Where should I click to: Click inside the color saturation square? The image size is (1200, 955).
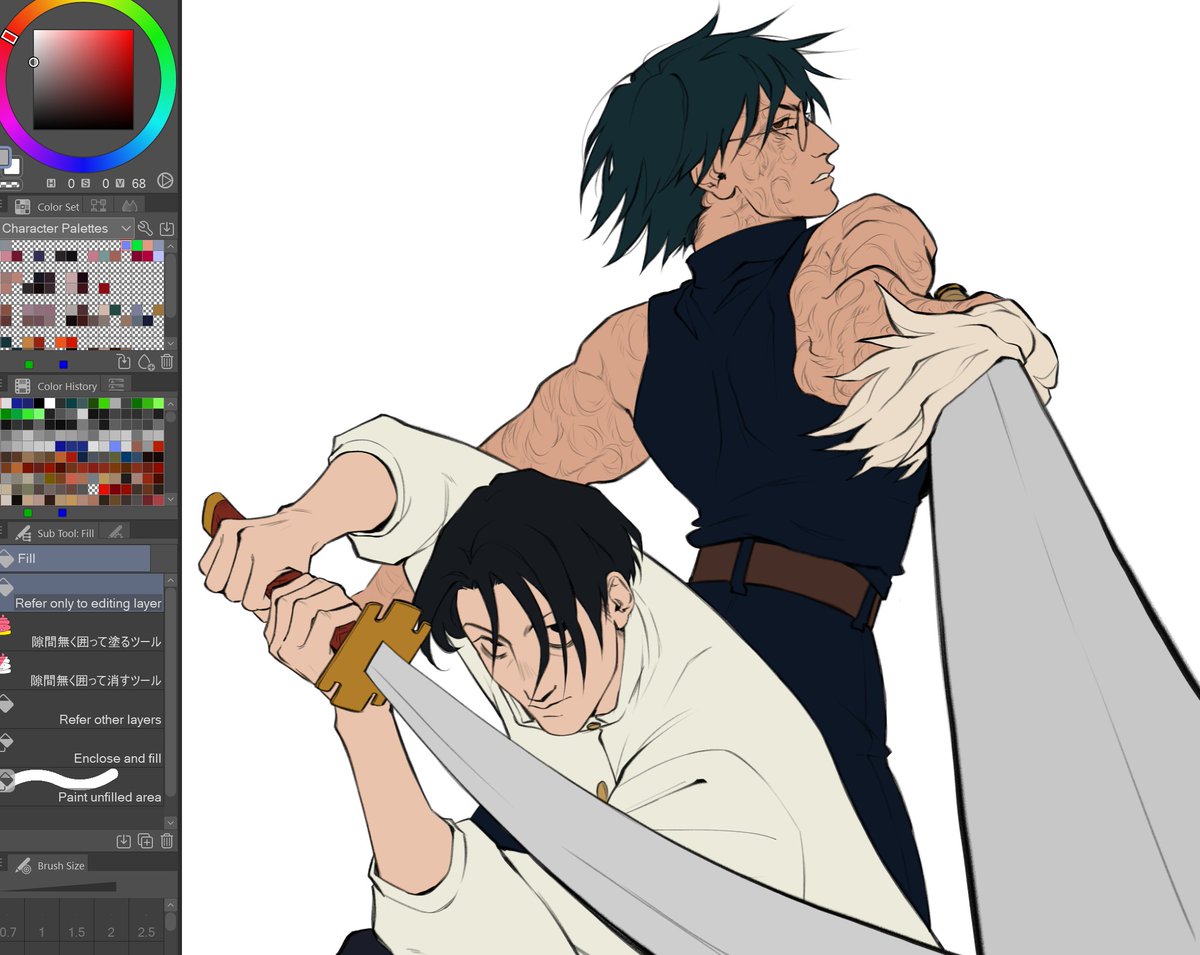tap(83, 79)
